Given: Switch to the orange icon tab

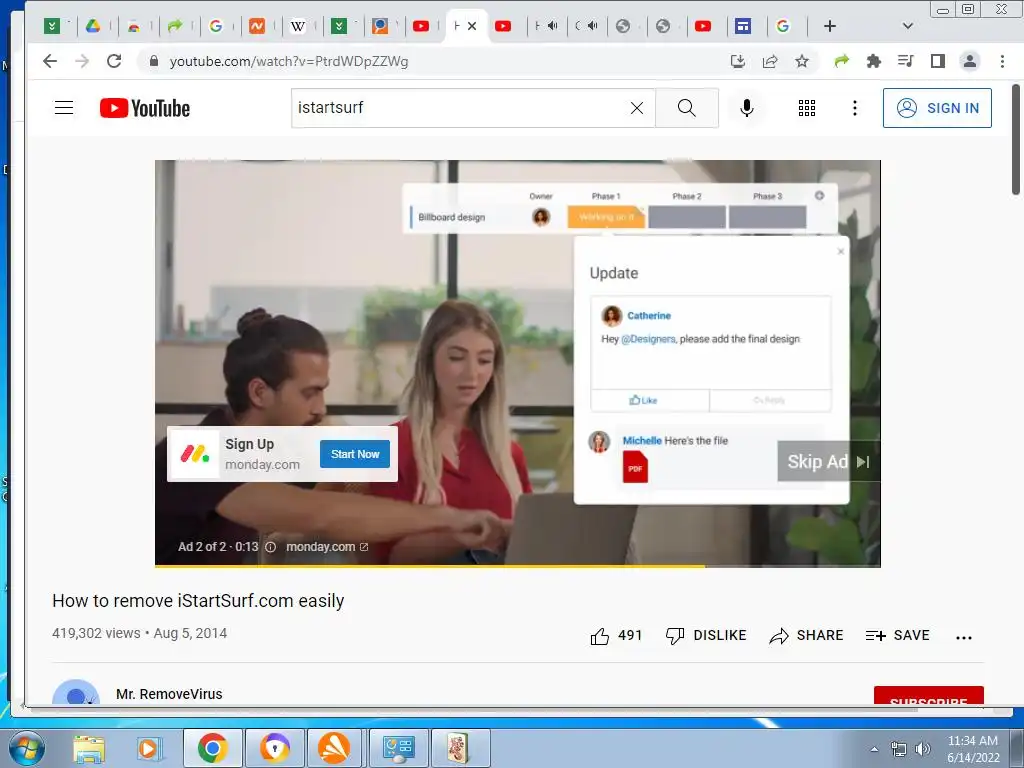Looking at the screenshot, I should click(257, 26).
